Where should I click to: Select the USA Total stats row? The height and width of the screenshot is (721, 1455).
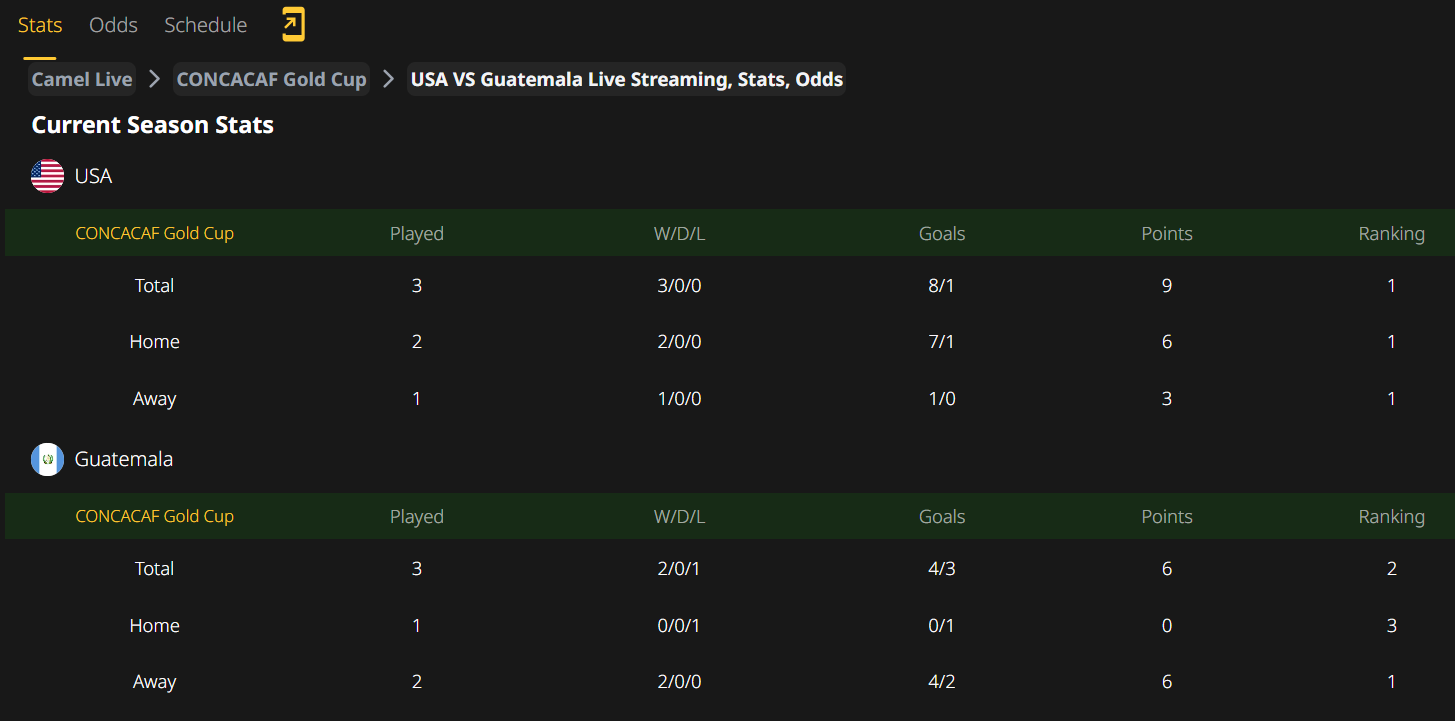[x=730, y=285]
